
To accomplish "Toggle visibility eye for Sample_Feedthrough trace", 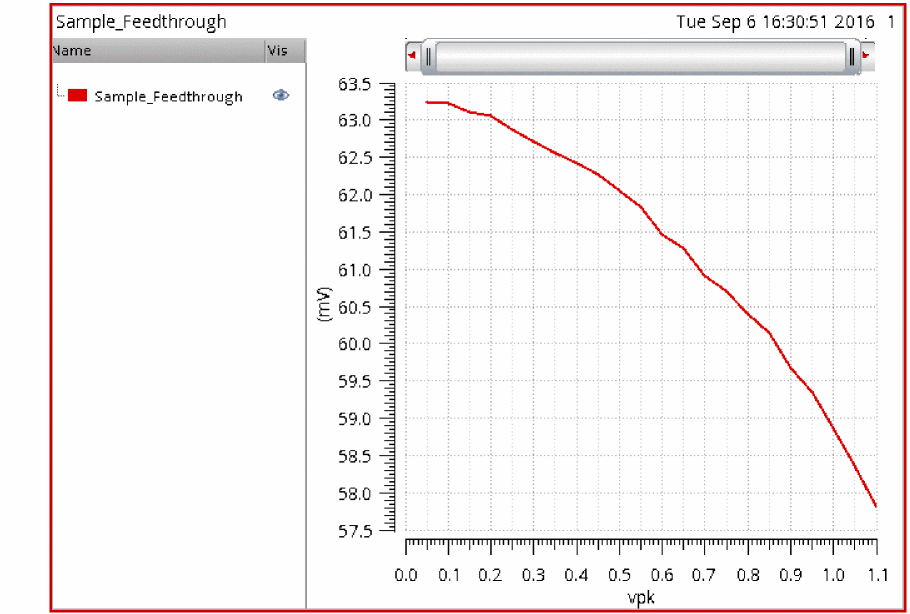I will pyautogui.click(x=281, y=95).
